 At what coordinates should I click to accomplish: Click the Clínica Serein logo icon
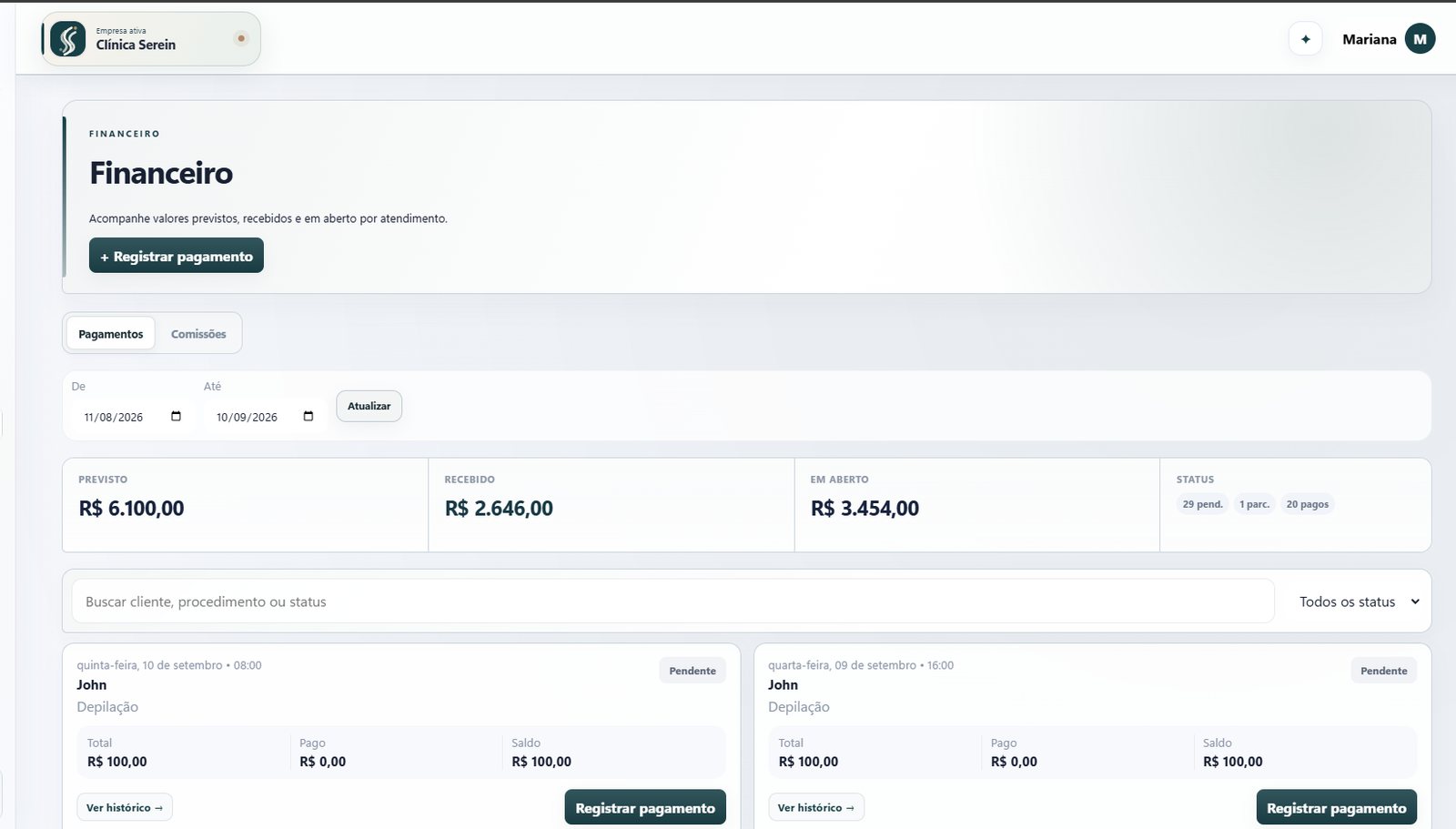coord(68,39)
